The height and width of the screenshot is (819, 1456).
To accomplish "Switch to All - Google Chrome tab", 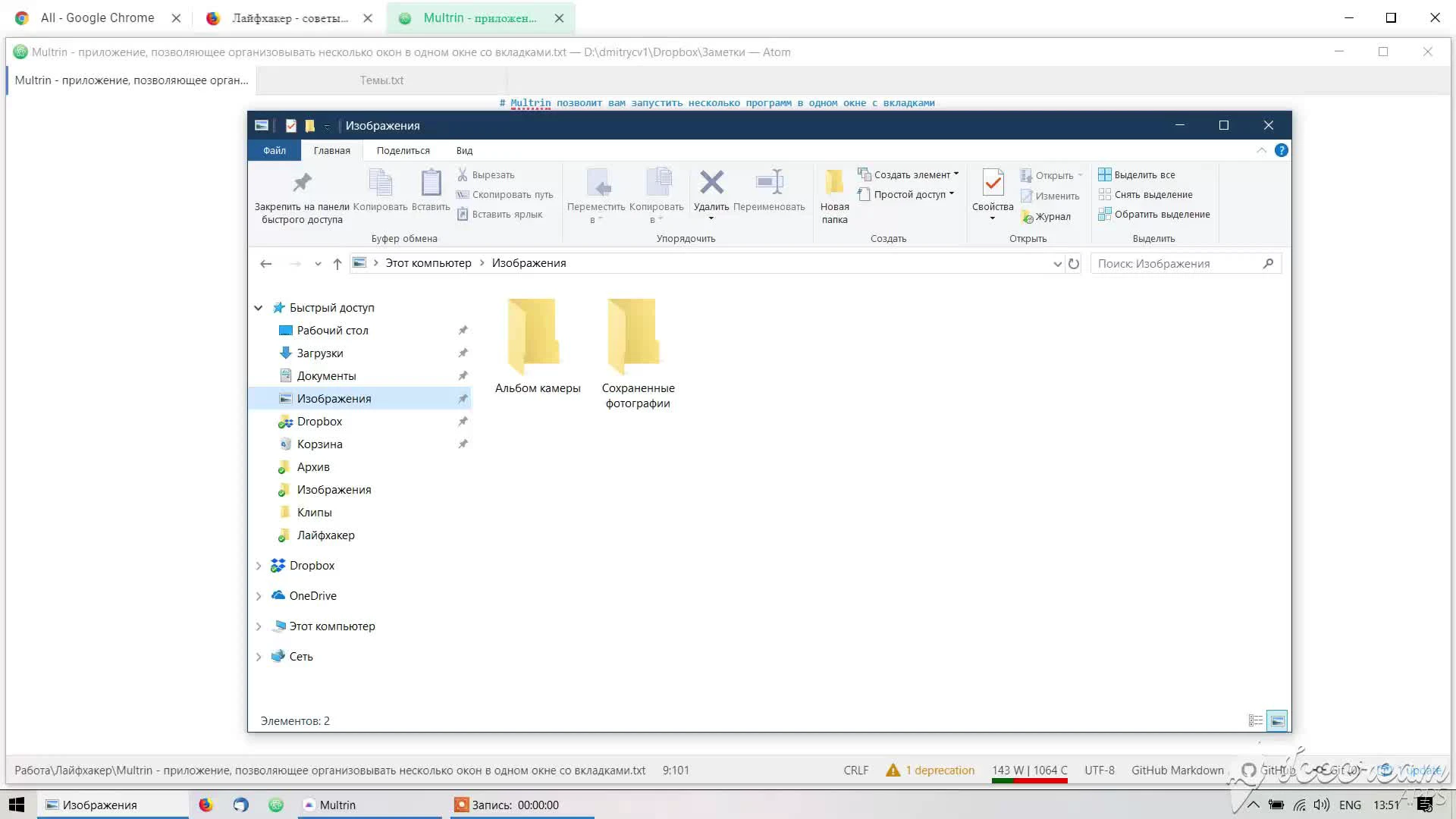I will pos(97,18).
